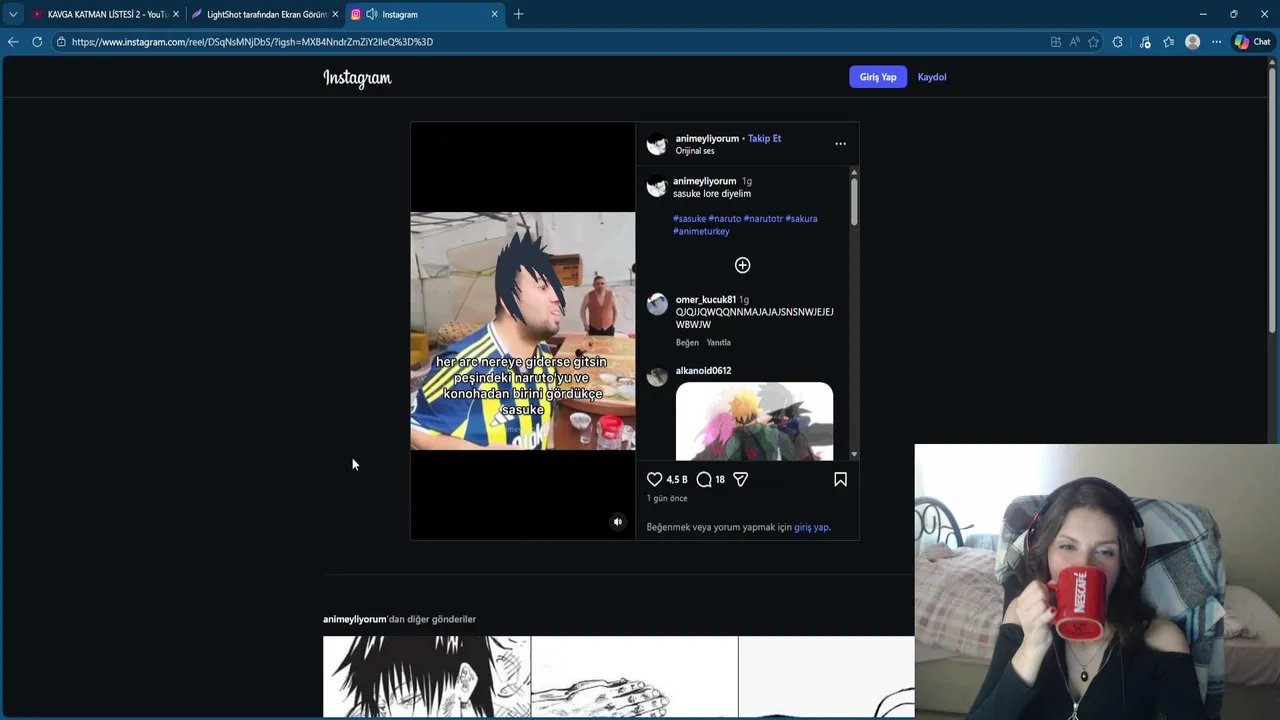Open the favorites list icon
The image size is (1280, 720).
[x=1168, y=42]
